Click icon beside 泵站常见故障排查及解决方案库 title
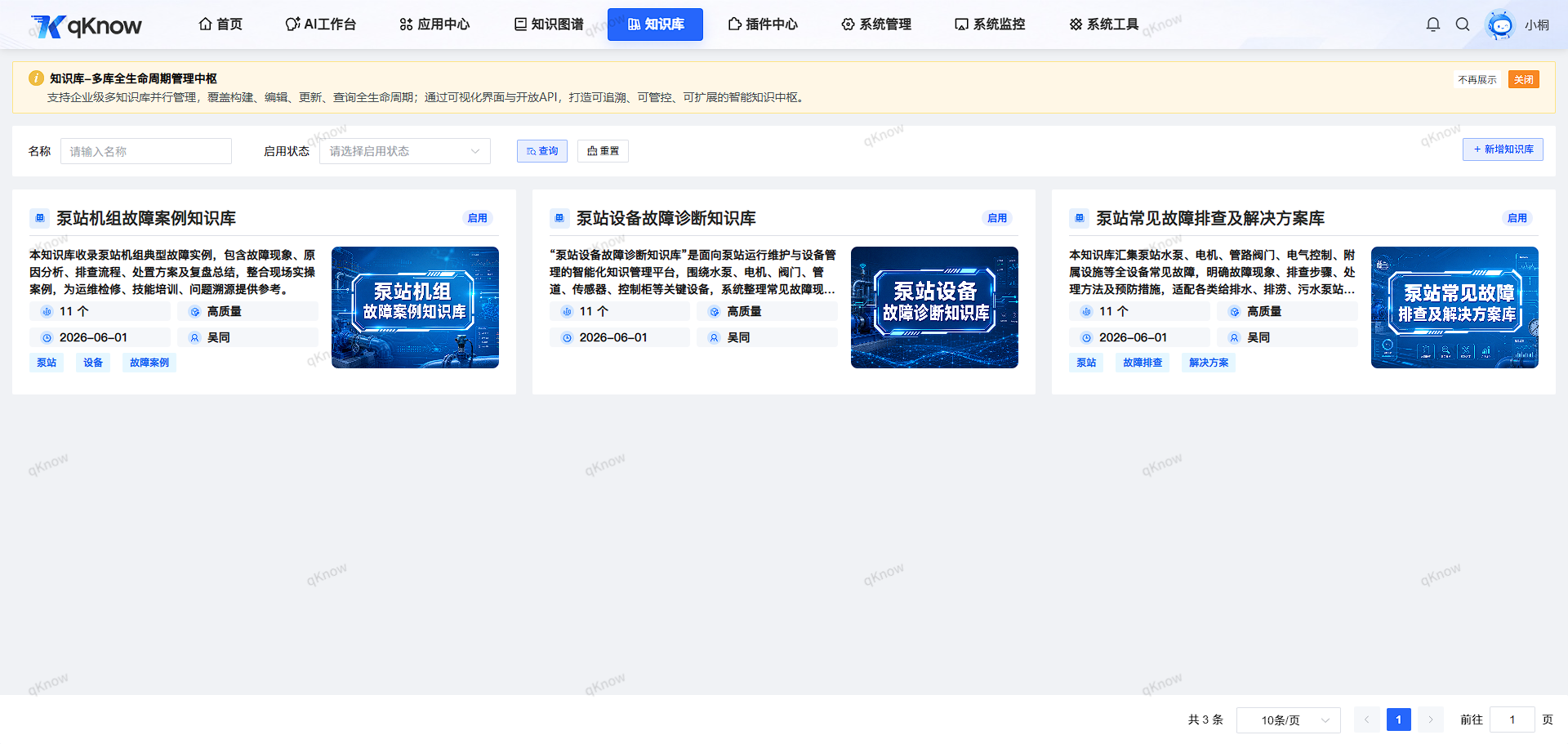This screenshot has width=1568, height=744. (x=1080, y=218)
